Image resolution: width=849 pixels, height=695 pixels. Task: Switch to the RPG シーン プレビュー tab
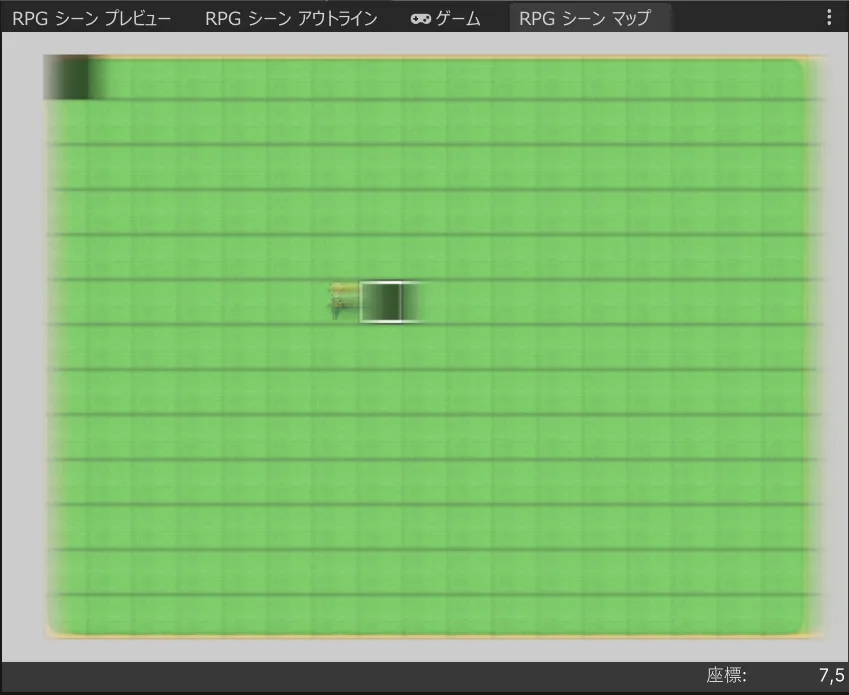[91, 19]
